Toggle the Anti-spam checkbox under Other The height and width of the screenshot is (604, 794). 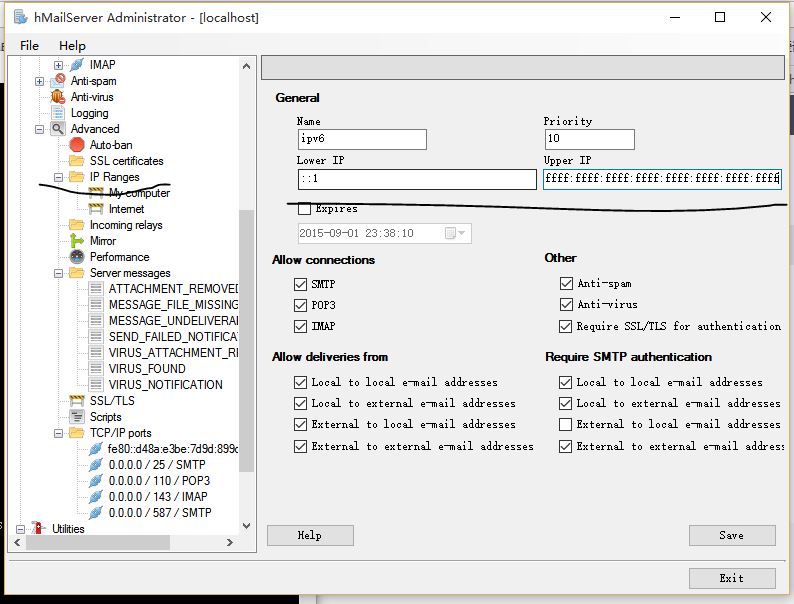coord(566,283)
